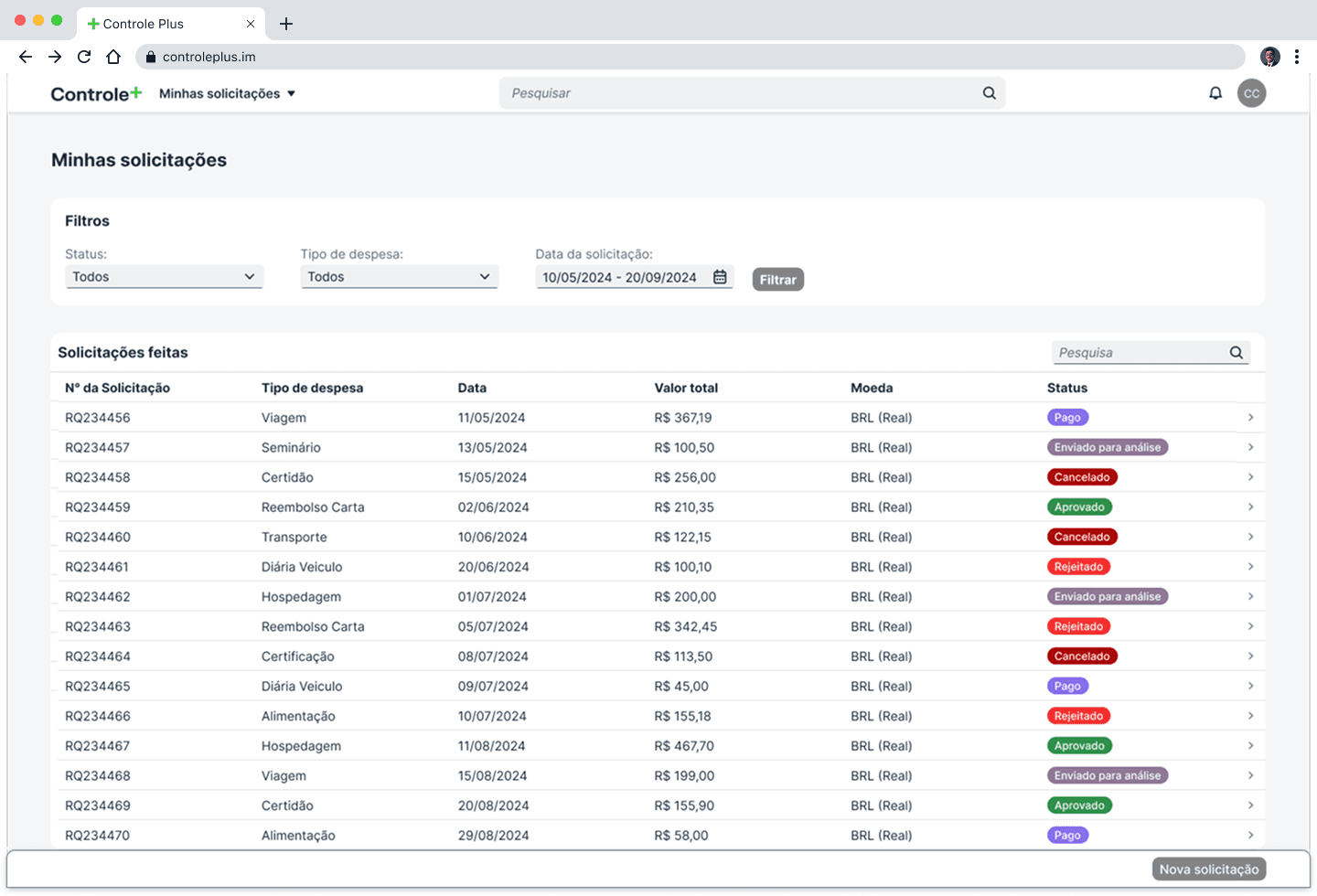Switch to the Controle Plus browser tab
1317x896 pixels.
tap(155, 24)
